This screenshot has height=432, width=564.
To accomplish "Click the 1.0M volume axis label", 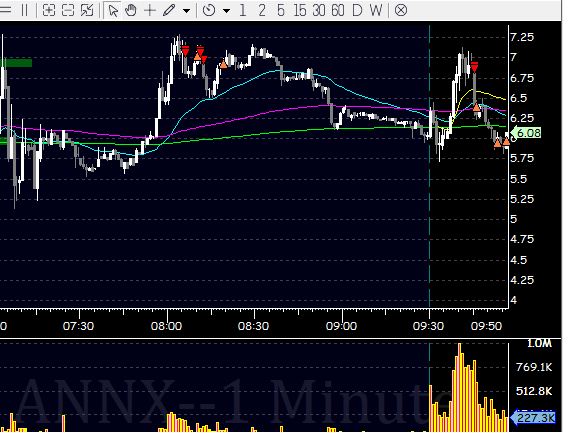I will pos(539,344).
